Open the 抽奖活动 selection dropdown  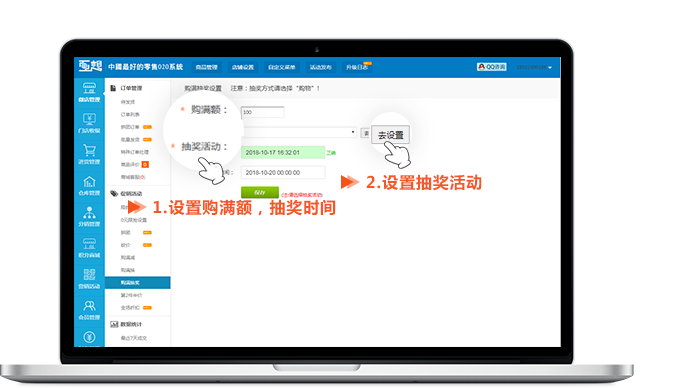click(x=299, y=132)
